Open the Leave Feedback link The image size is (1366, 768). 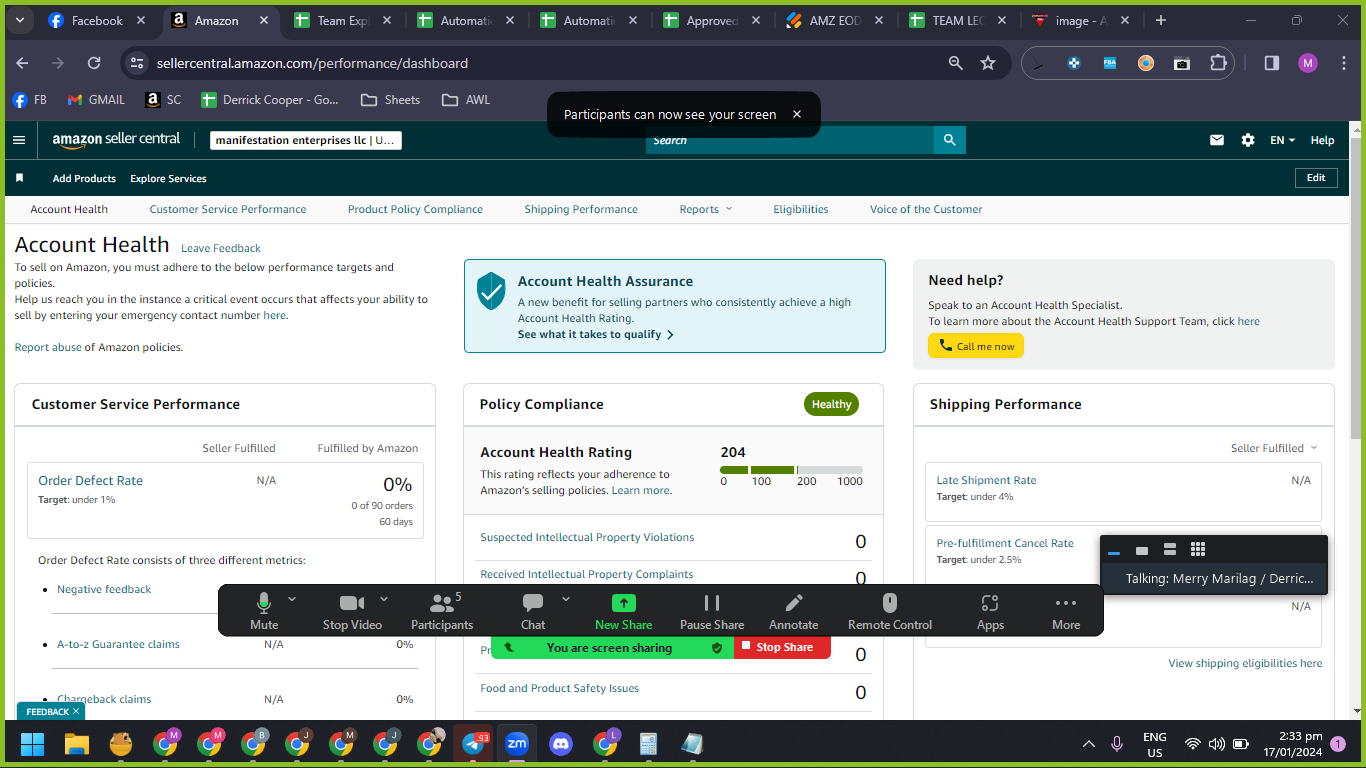[x=221, y=248]
